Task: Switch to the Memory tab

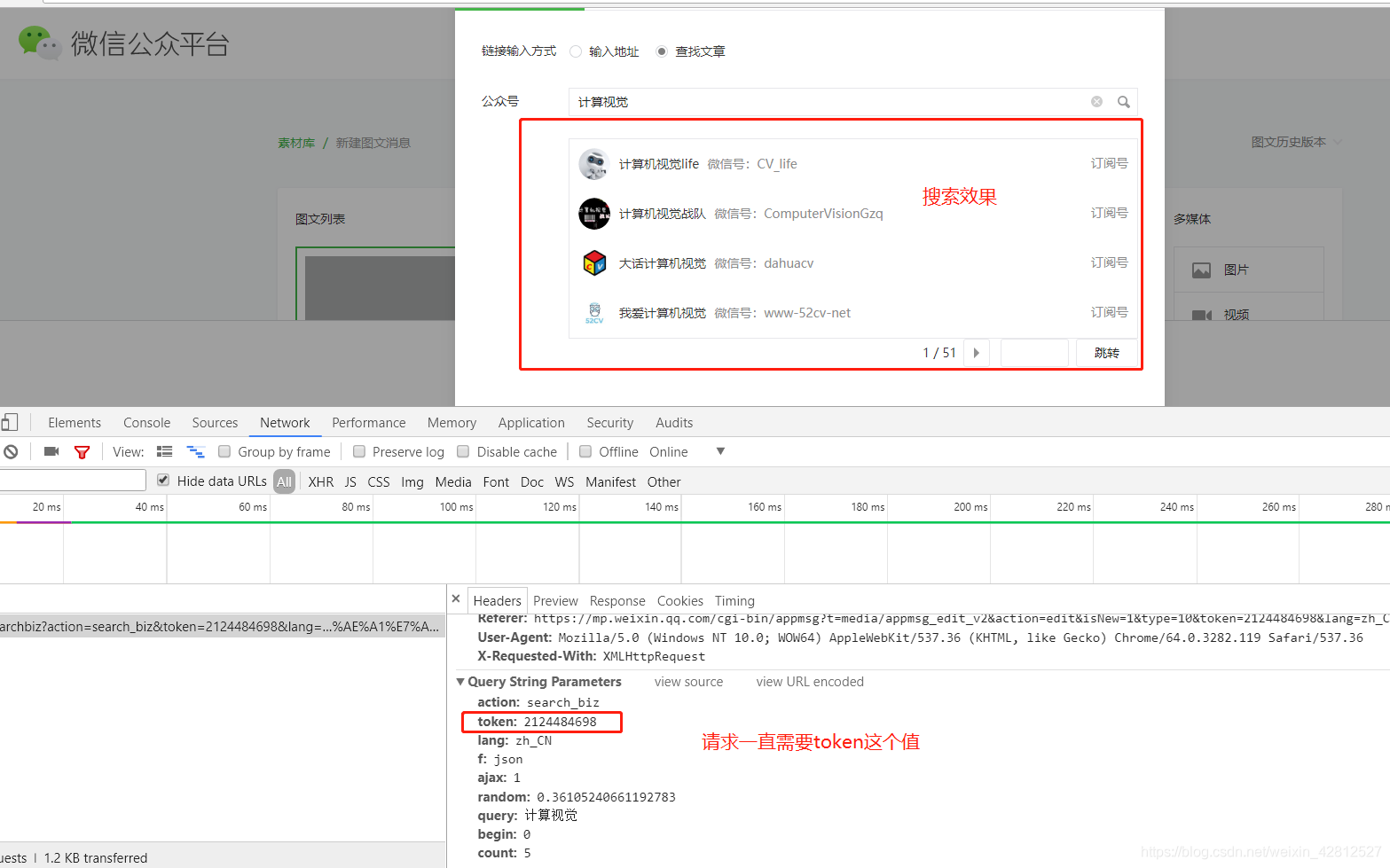Action: (x=452, y=423)
